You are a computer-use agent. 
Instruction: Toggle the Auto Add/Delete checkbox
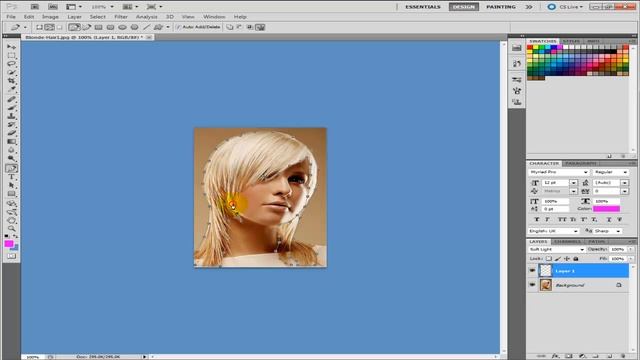pos(178,27)
